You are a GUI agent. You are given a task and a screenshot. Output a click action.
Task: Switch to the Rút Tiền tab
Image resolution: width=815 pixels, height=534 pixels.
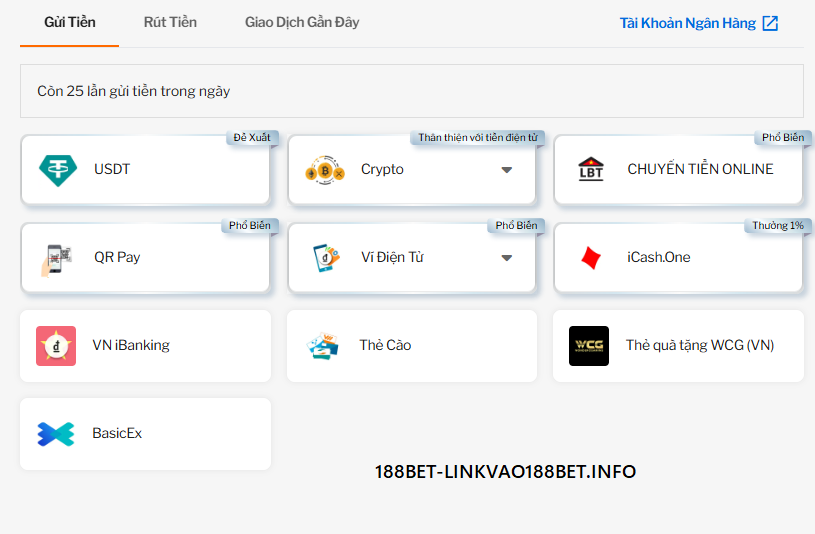[x=170, y=22]
